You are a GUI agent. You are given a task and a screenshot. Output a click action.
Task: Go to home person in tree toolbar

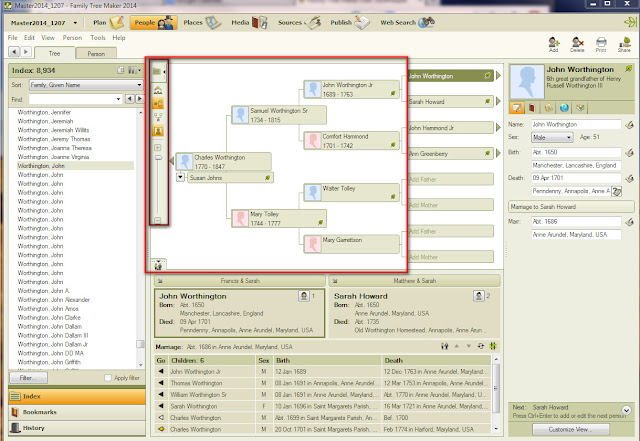[158, 90]
